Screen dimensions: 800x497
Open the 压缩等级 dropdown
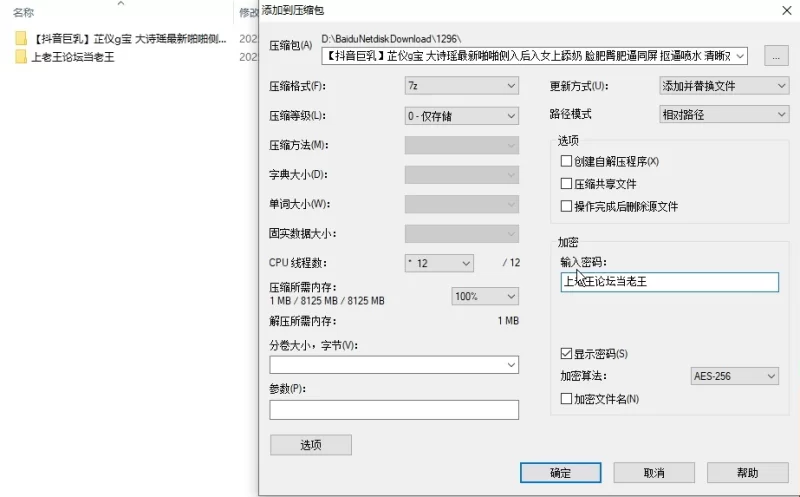point(462,116)
